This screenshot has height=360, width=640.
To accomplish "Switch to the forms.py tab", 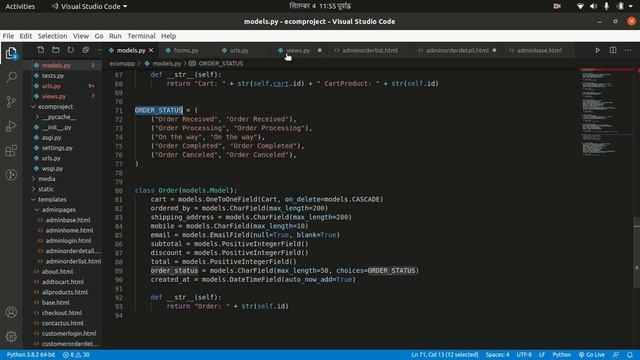I will (x=186, y=50).
